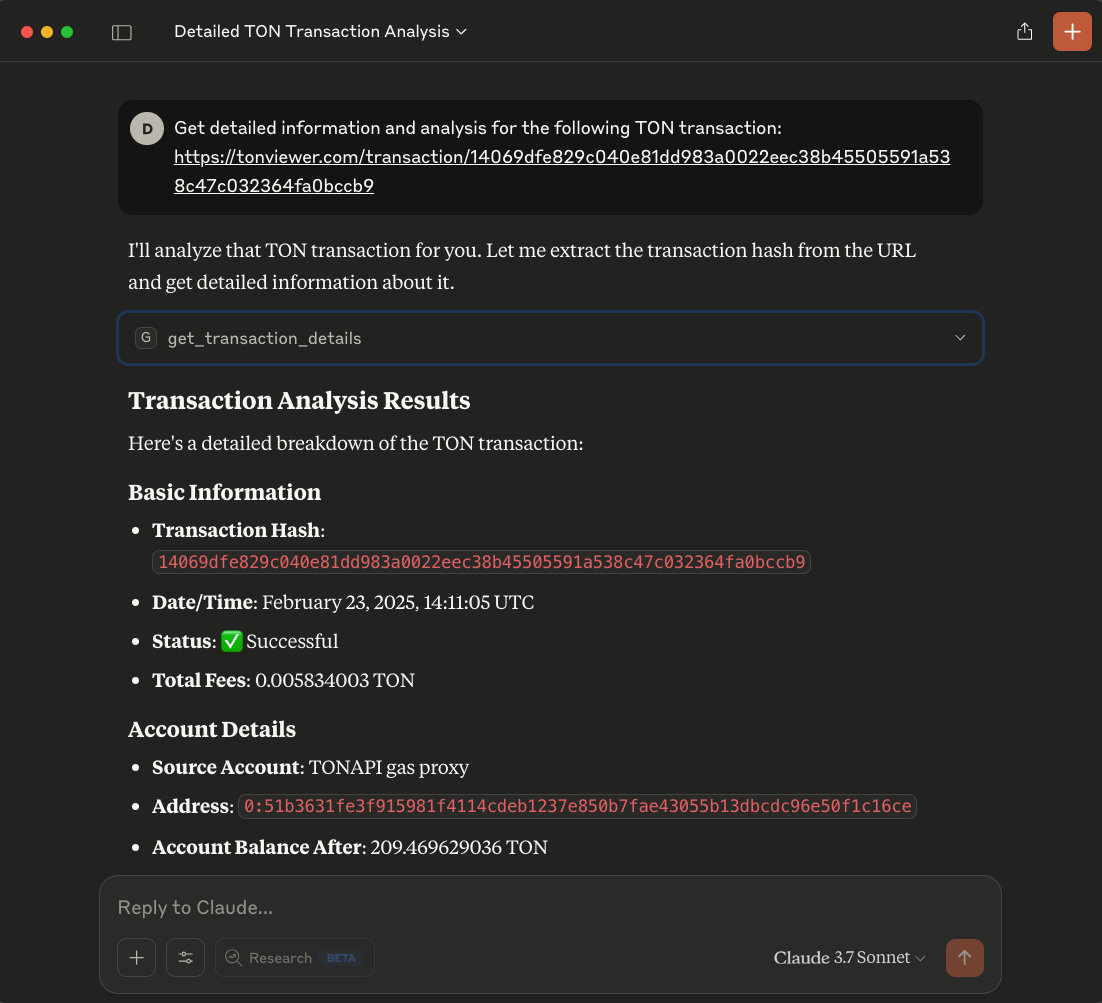Click the D avatar on the user message
The image size is (1102, 1003).
pos(146,128)
